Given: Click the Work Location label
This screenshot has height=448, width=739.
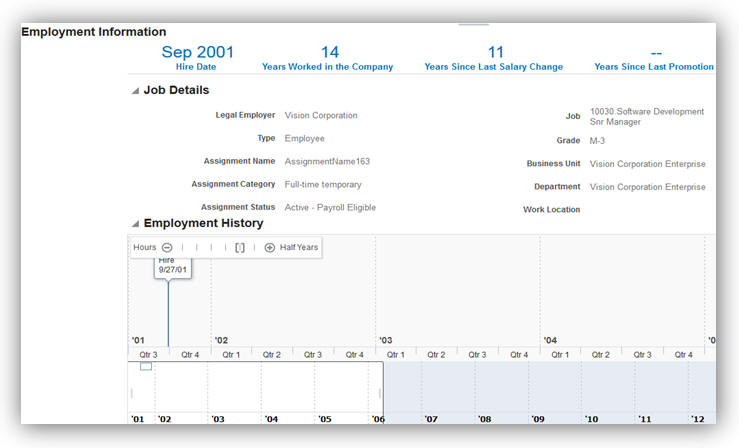Looking at the screenshot, I should (551, 210).
